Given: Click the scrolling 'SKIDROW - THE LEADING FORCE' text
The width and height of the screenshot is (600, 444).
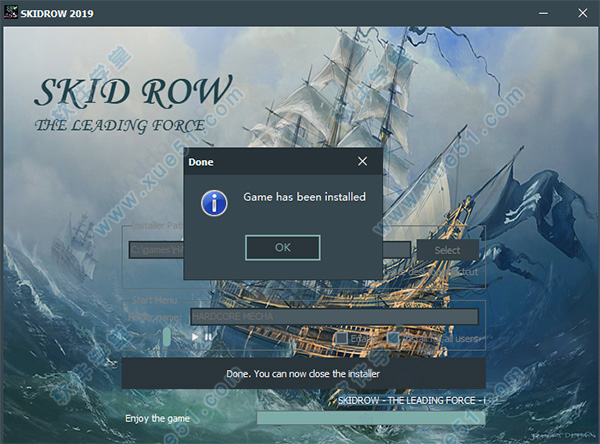Looking at the screenshot, I should [410, 401].
